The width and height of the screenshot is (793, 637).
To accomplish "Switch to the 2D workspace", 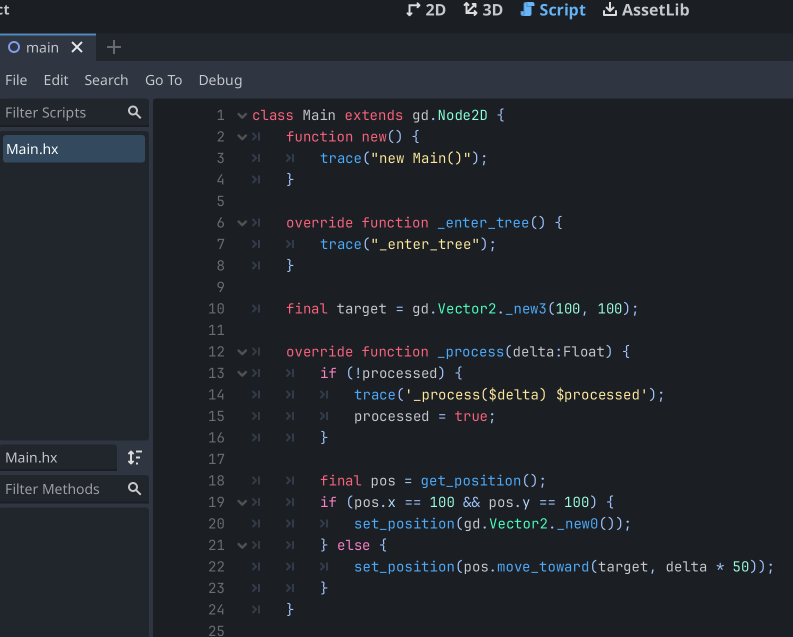I will coord(426,10).
